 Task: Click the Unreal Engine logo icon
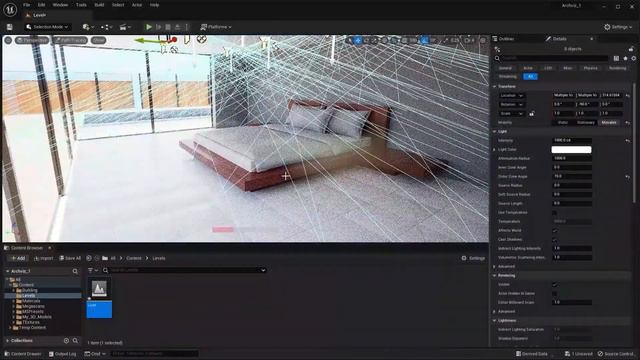[10, 9]
